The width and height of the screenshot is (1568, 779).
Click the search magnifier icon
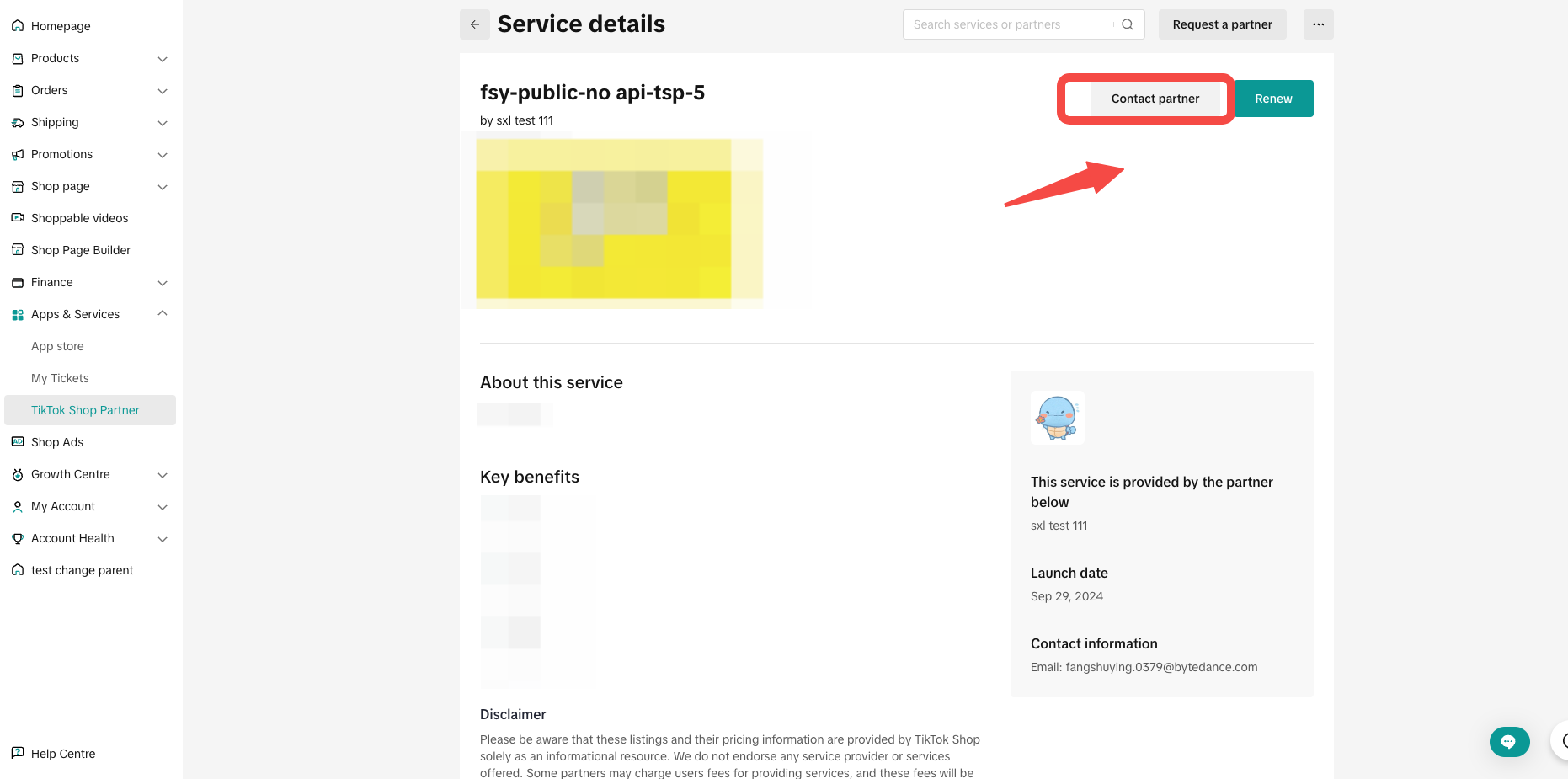pyautogui.click(x=1128, y=24)
